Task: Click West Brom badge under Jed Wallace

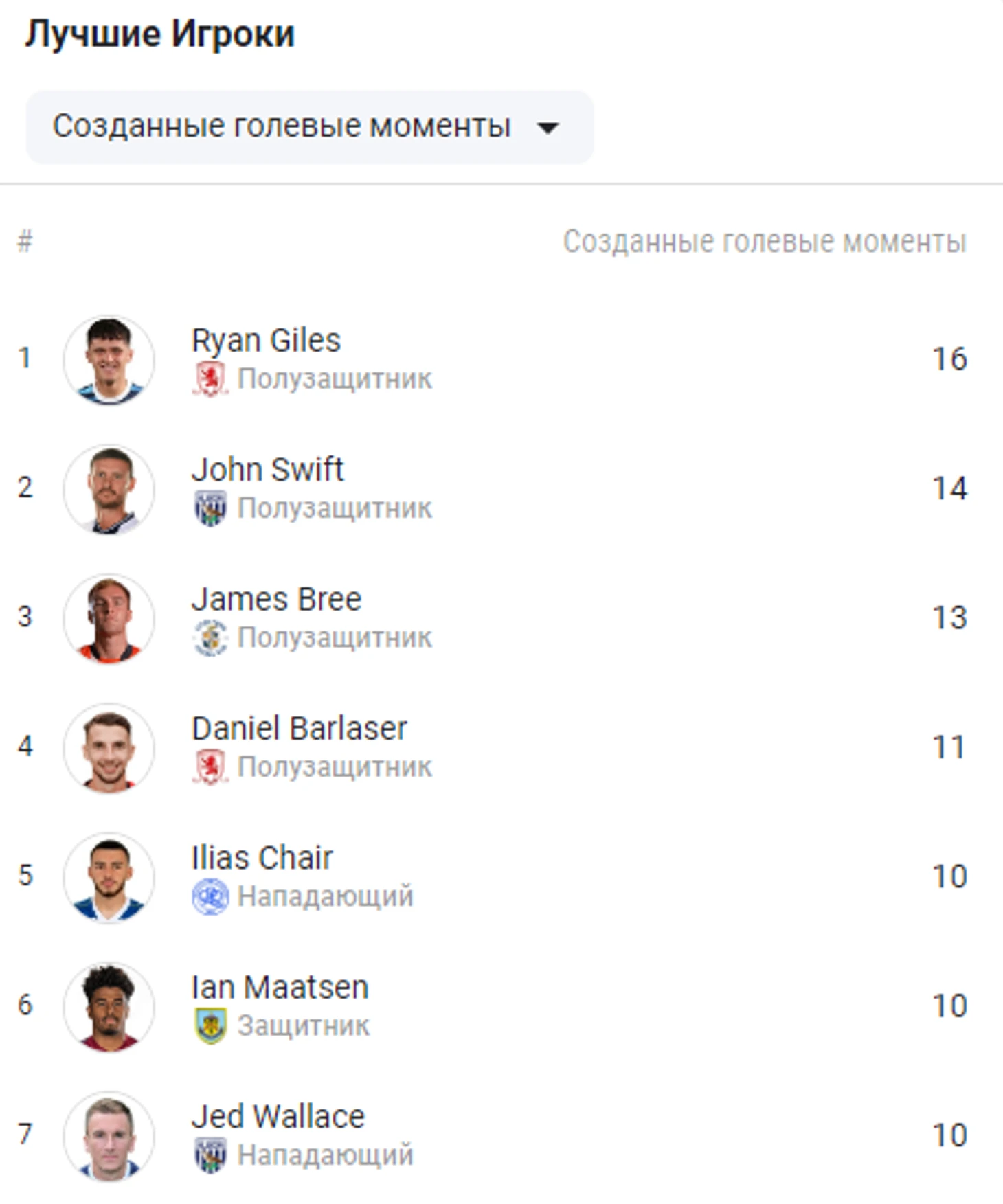Action: click(210, 1155)
